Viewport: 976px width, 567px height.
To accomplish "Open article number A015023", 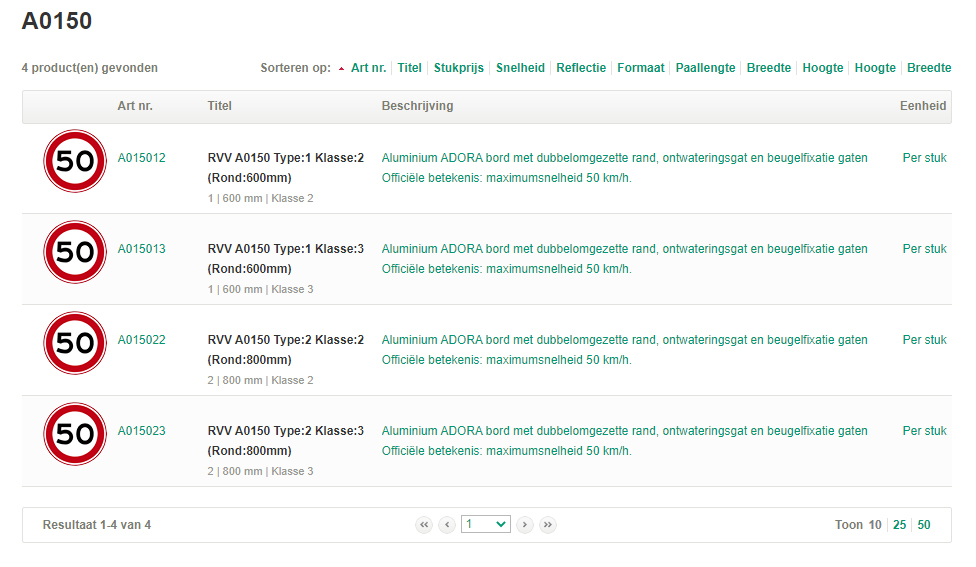I will [141, 431].
